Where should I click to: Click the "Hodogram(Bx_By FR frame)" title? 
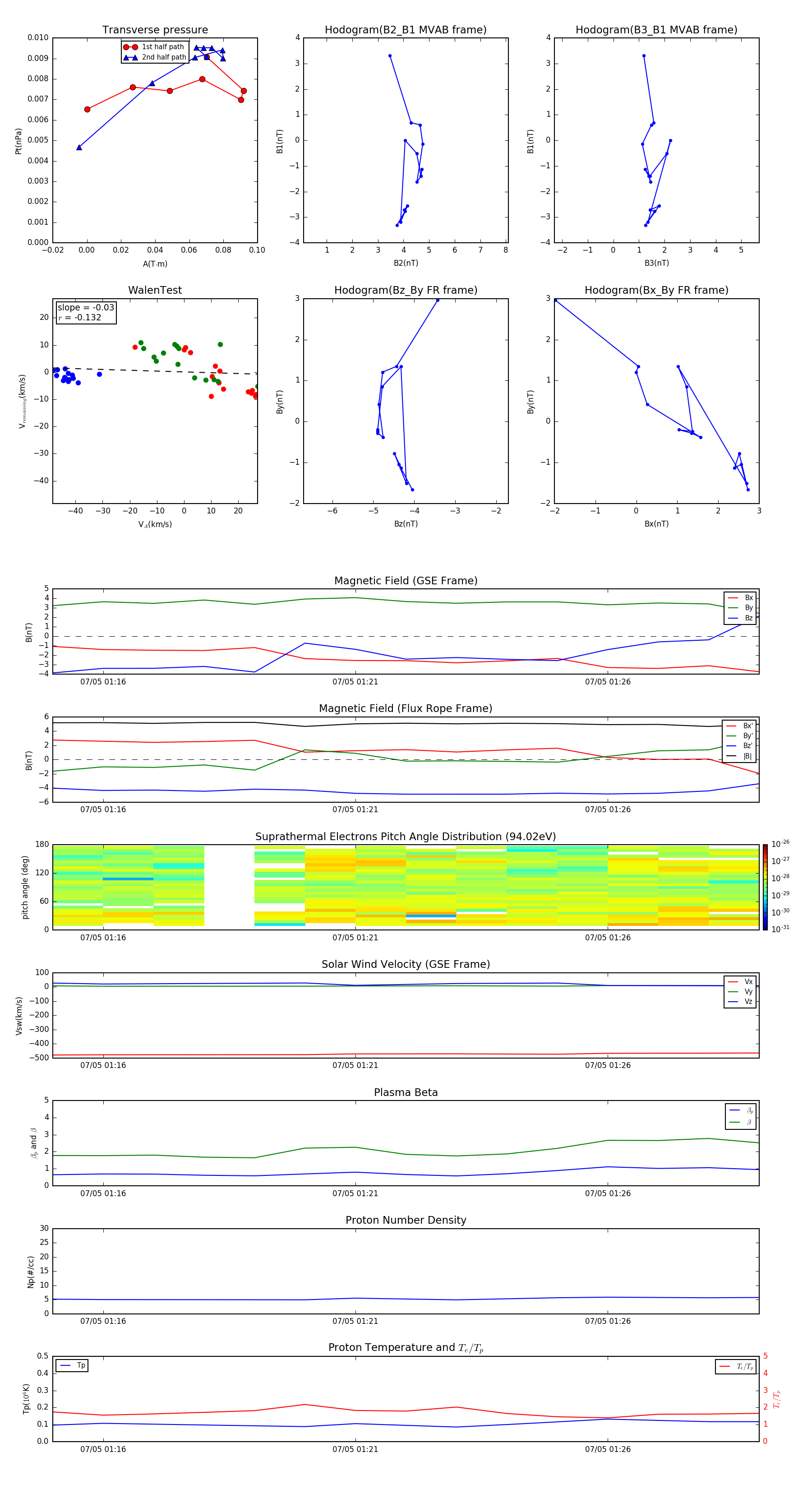tap(656, 290)
